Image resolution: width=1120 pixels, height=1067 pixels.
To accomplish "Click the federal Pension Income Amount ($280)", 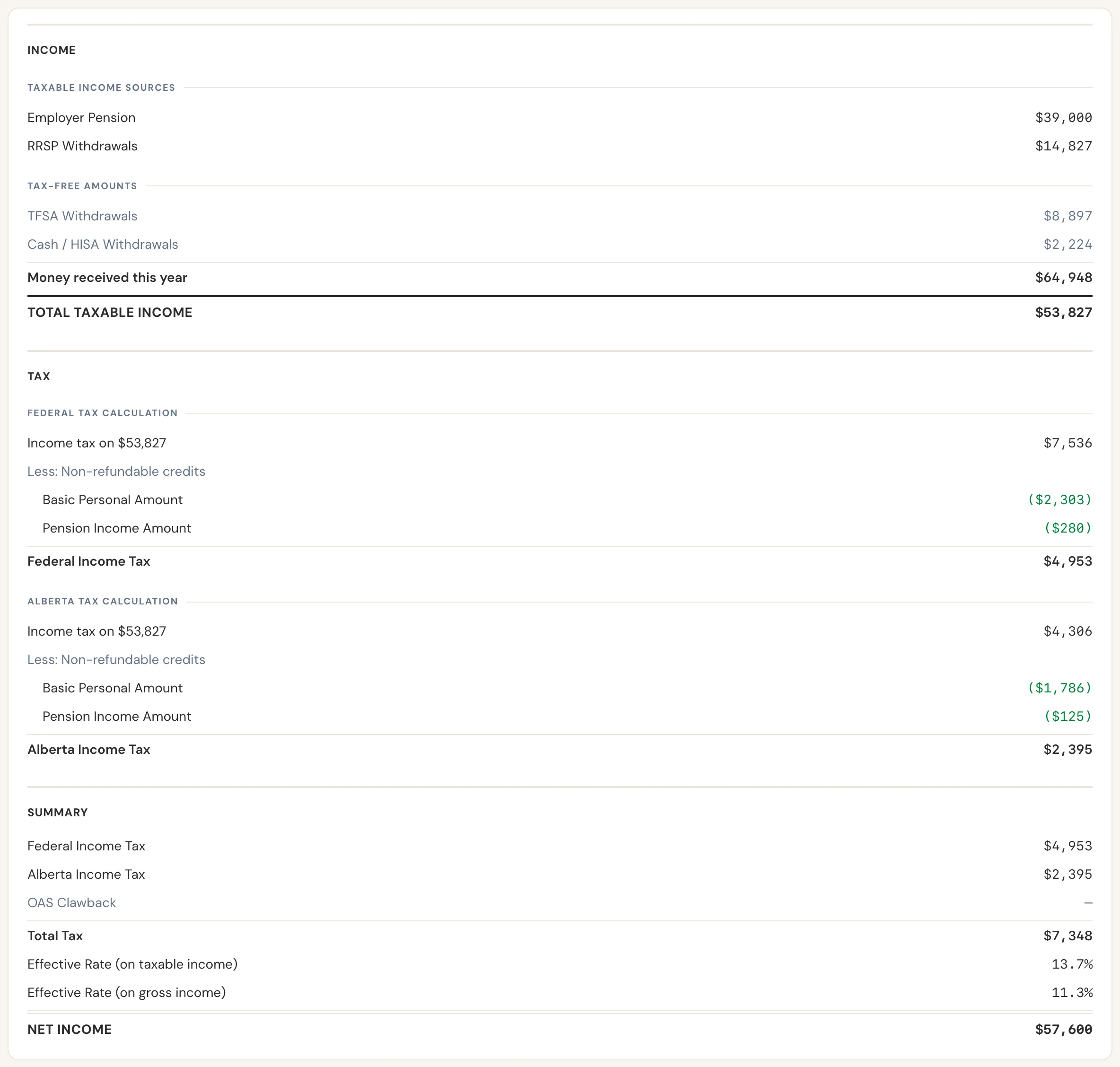I will 1067,528.
